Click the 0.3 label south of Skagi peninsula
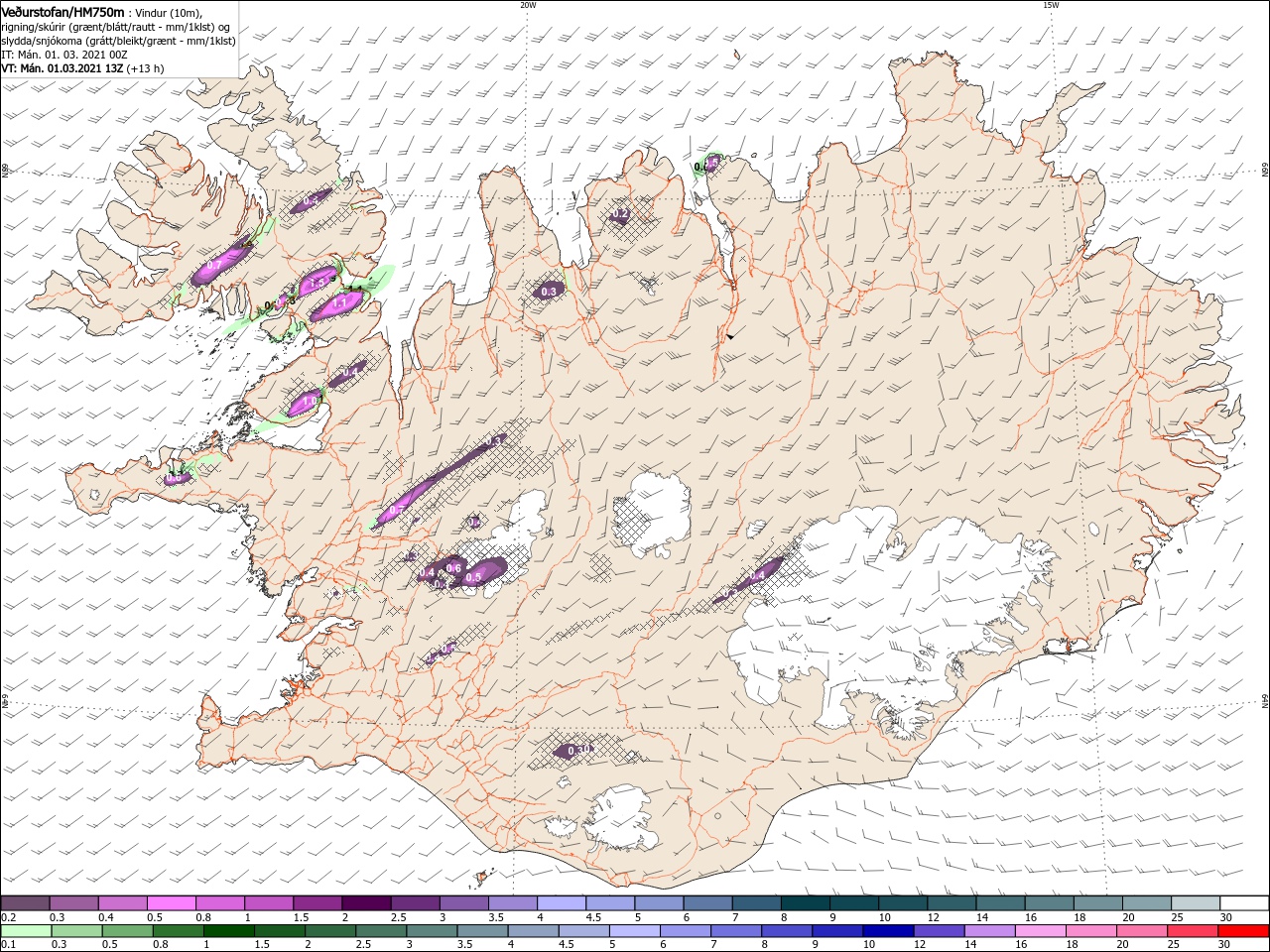Screen dimensions: 1270x952 [x=549, y=291]
